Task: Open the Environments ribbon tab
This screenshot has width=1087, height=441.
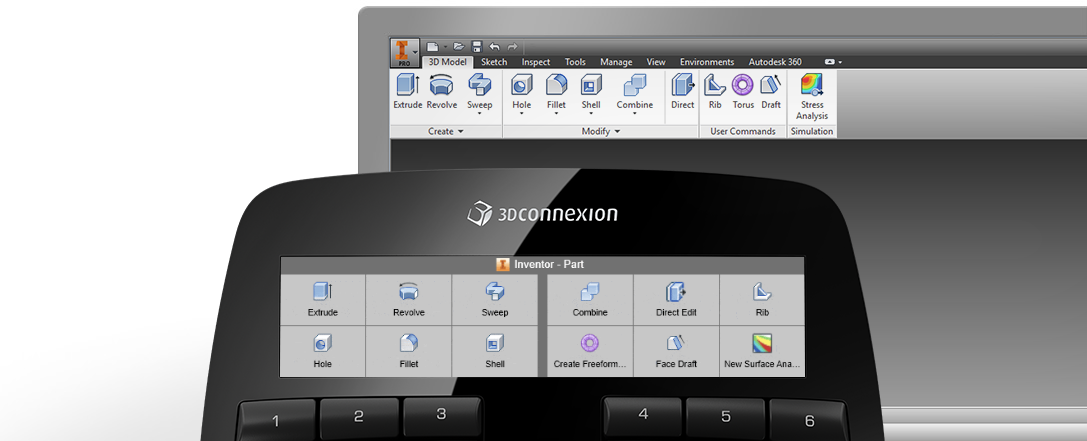Action: click(x=706, y=62)
